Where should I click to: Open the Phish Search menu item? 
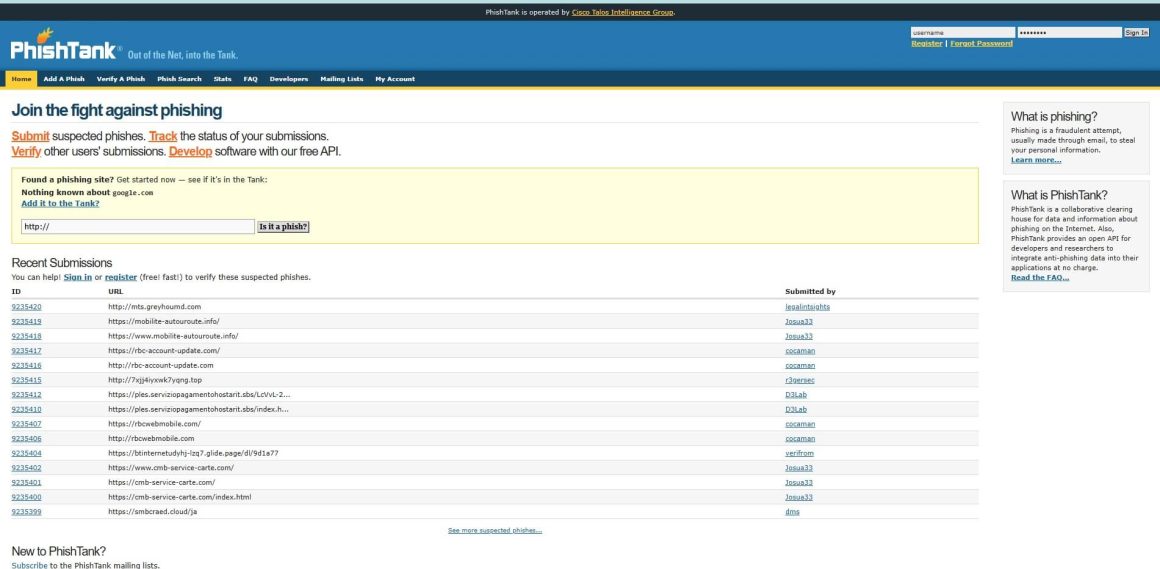(179, 79)
